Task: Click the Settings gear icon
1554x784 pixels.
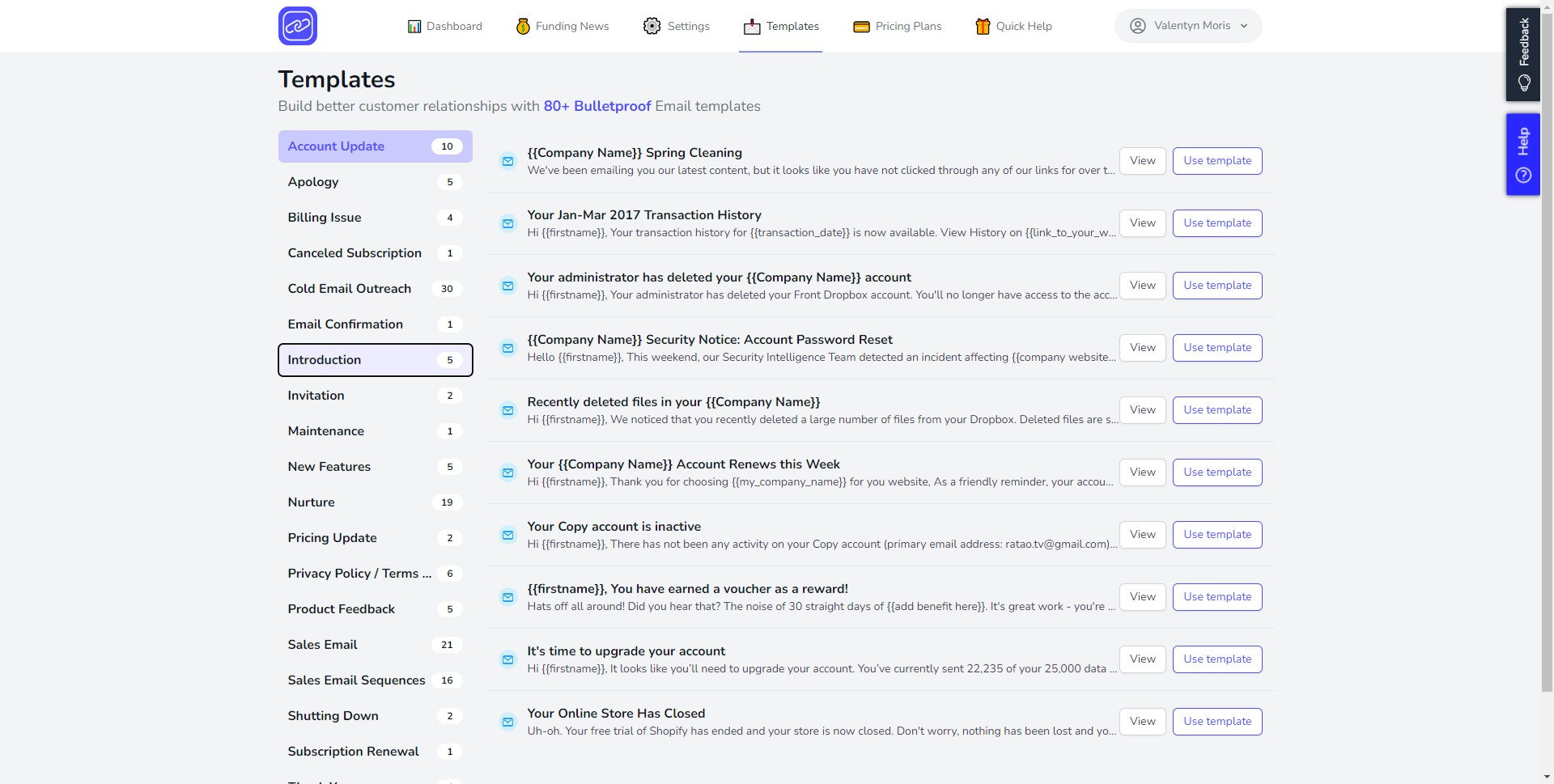Action: pos(652,26)
